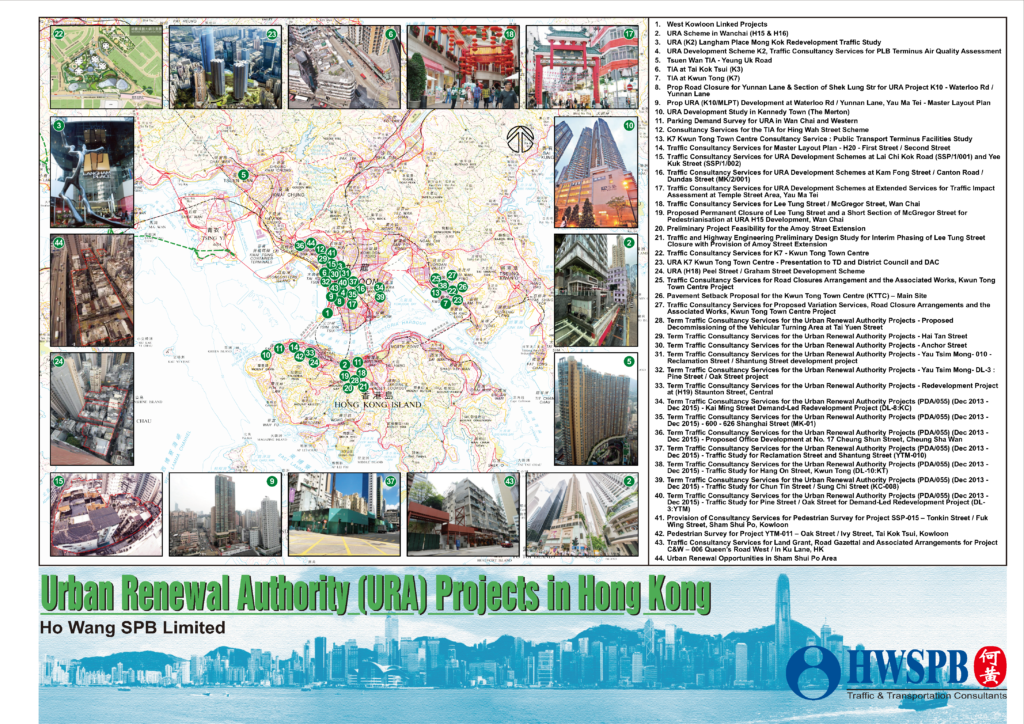The width and height of the screenshot is (1024, 724).
Task: Click map marker 27 near Kwun Tong
Action: tap(452, 275)
